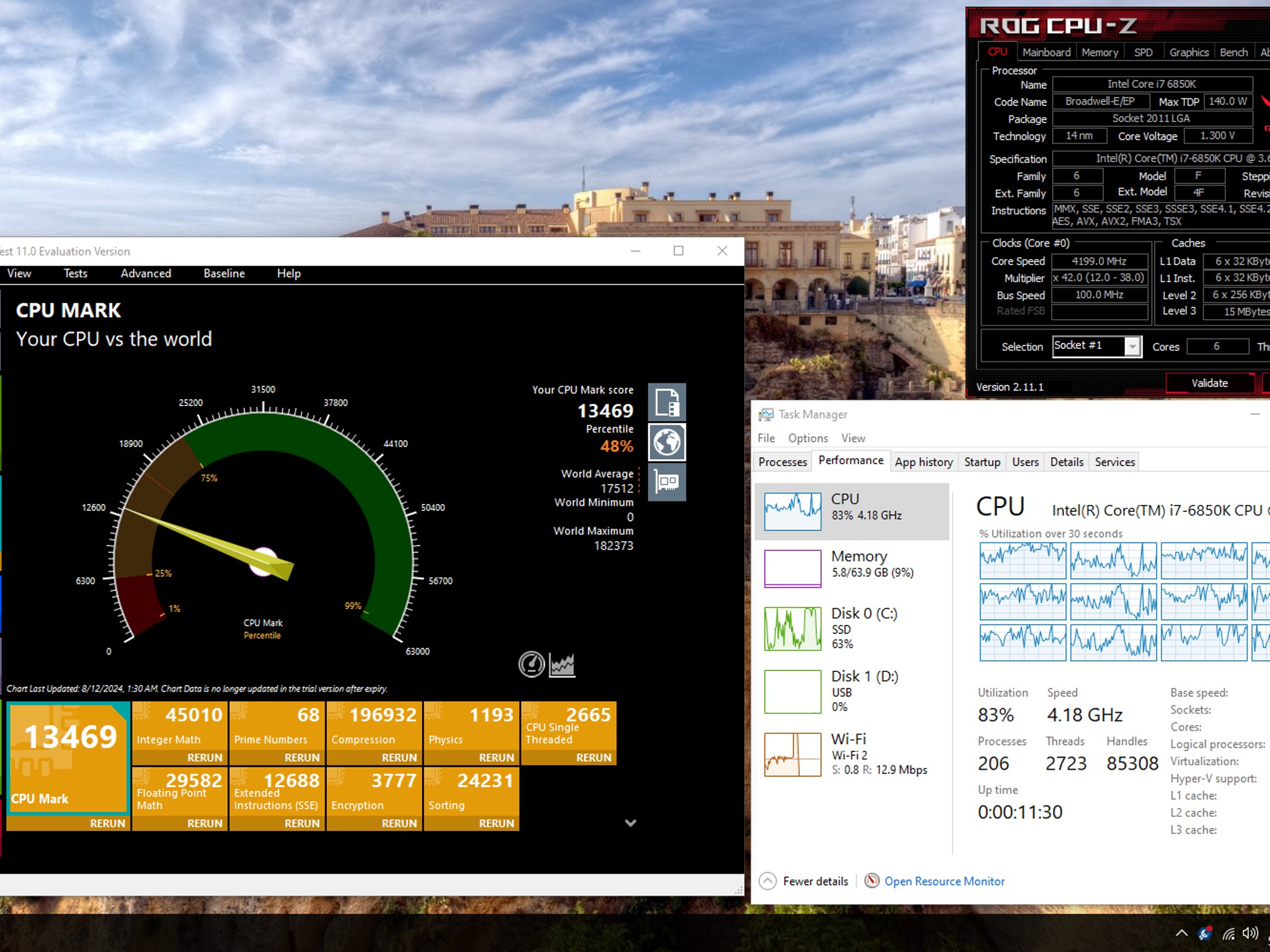Image resolution: width=1270 pixels, height=952 pixels.
Task: Open the Mainboard tab in CPU-Z
Action: pyautogui.click(x=1046, y=52)
